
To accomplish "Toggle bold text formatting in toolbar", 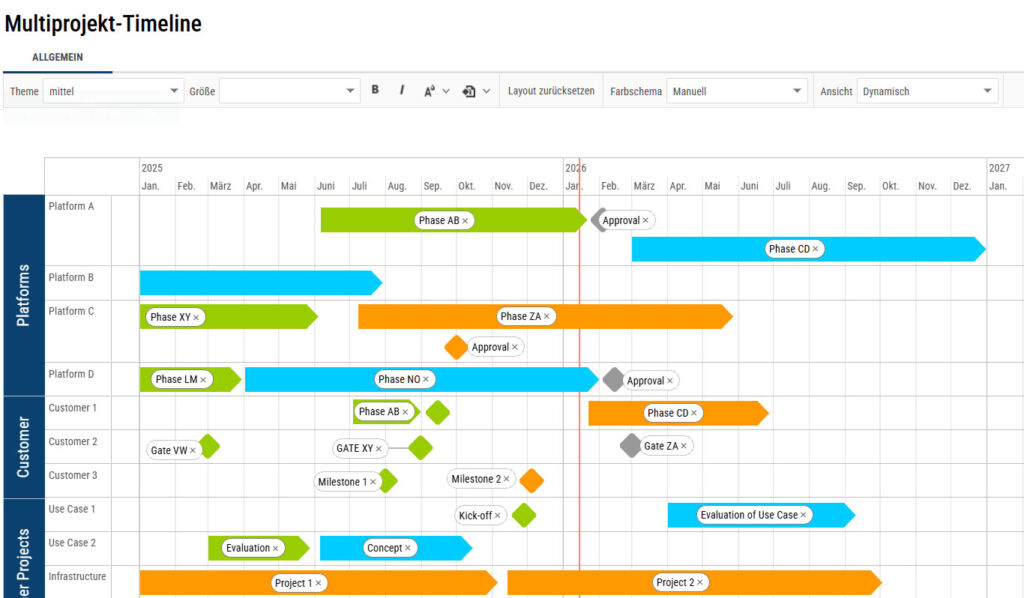I will (x=375, y=90).
